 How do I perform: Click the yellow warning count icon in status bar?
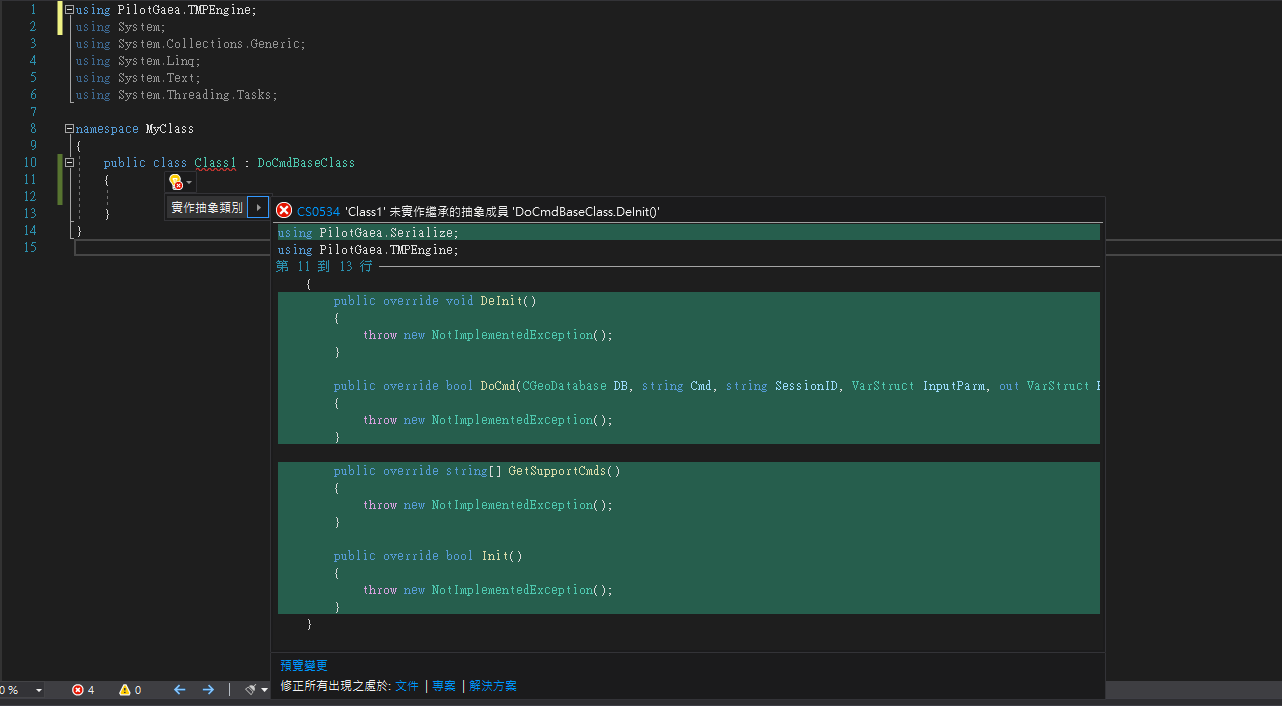pyautogui.click(x=124, y=689)
